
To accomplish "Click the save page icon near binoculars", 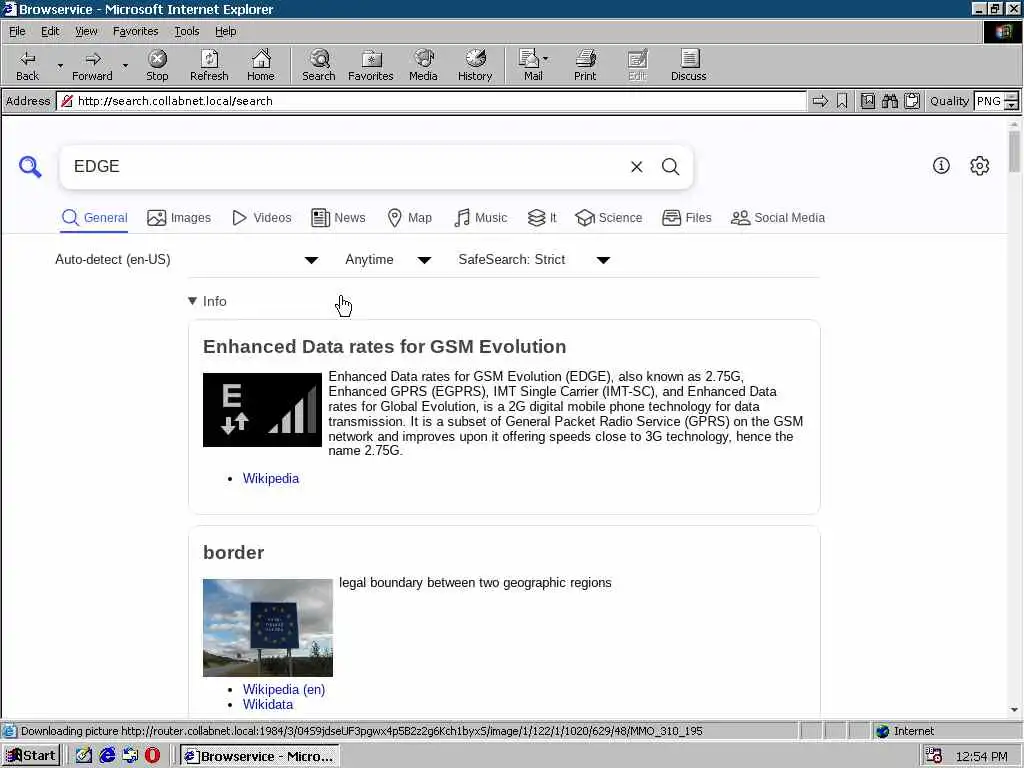I will pyautogui.click(x=867, y=101).
